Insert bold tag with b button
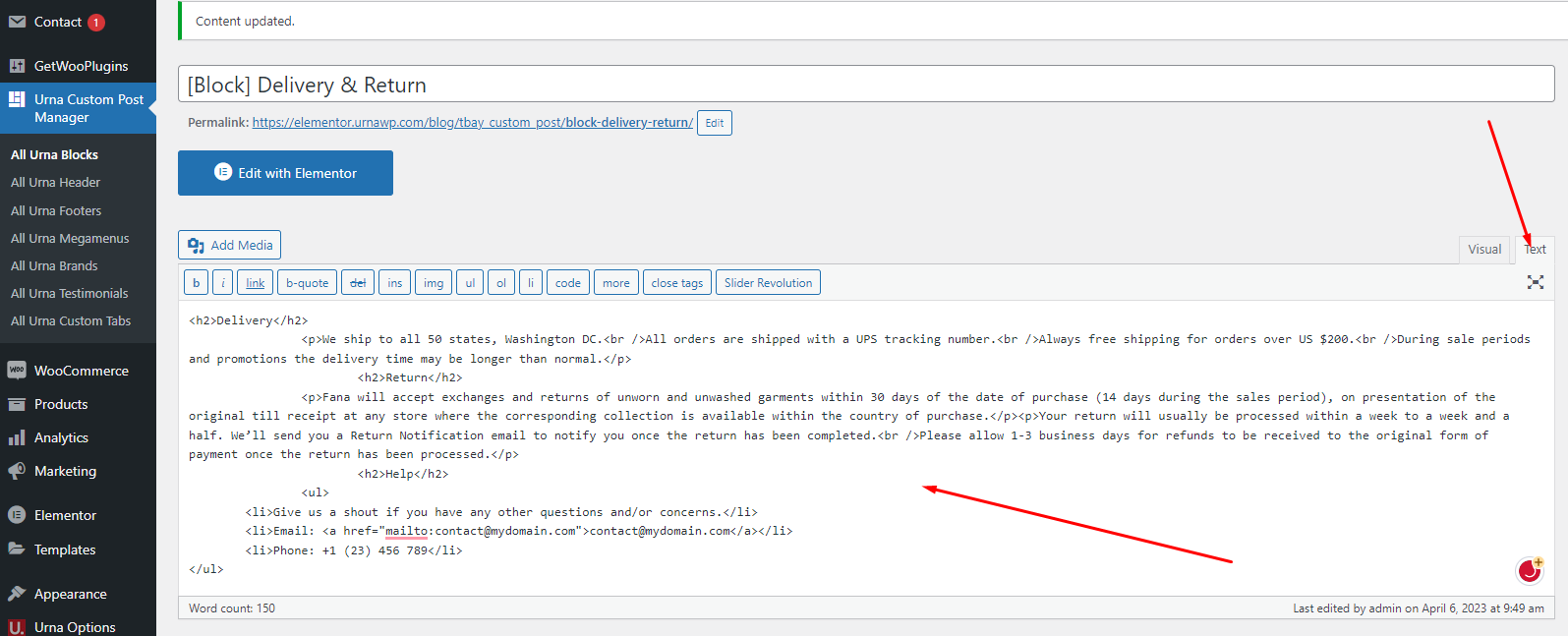 pyautogui.click(x=196, y=283)
